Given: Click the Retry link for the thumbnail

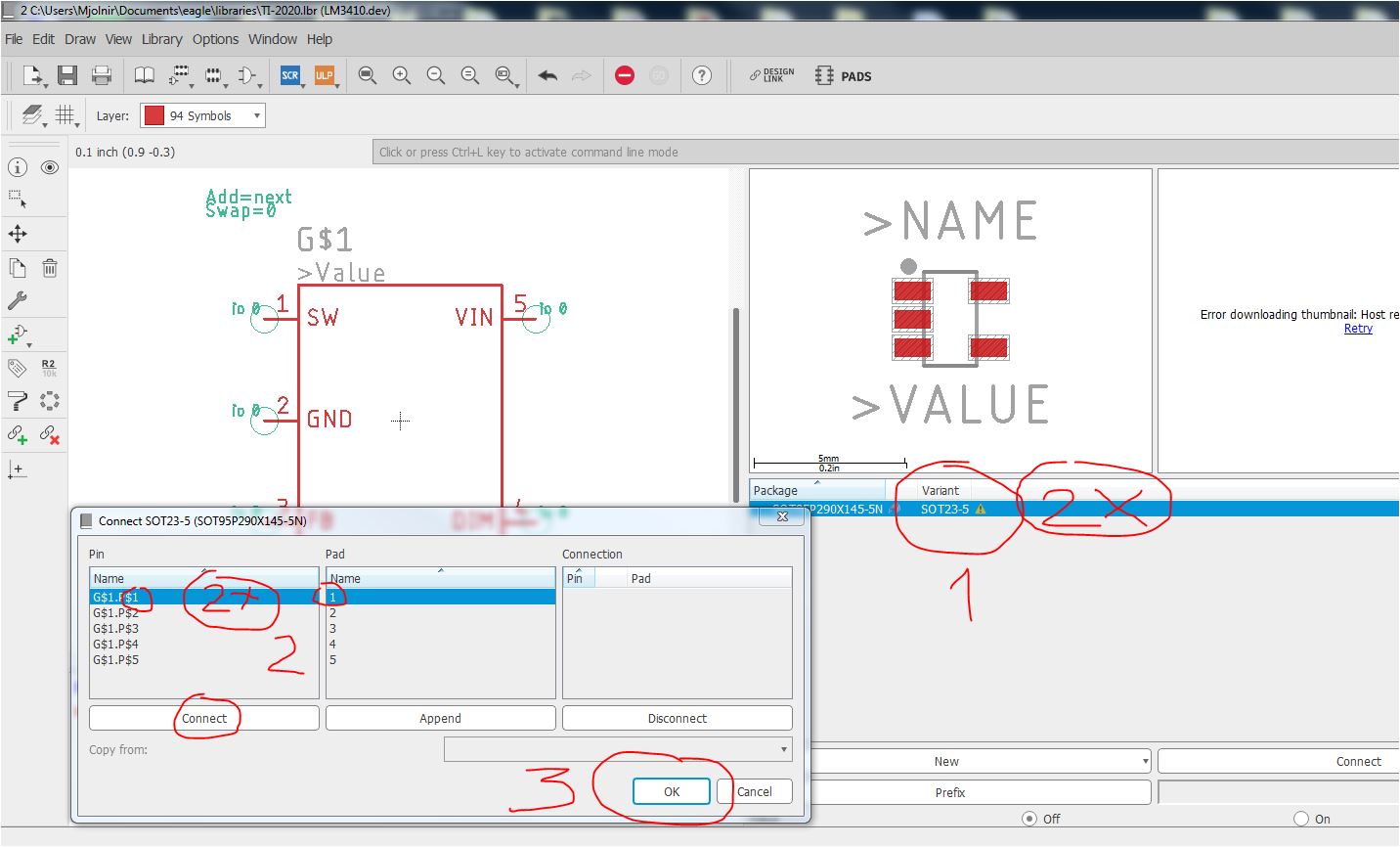Looking at the screenshot, I should point(1358,329).
